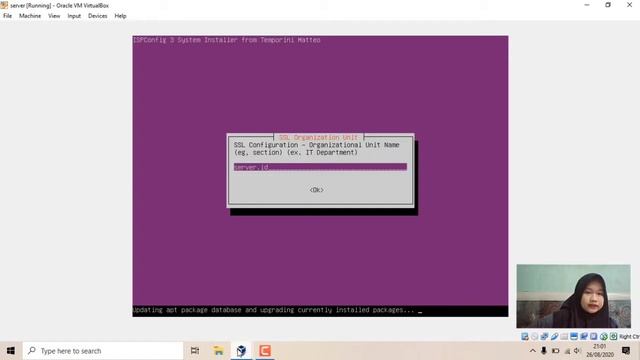Open the orange Camtasia taskbar icon
Screen dimensions: 640x360
point(265,351)
